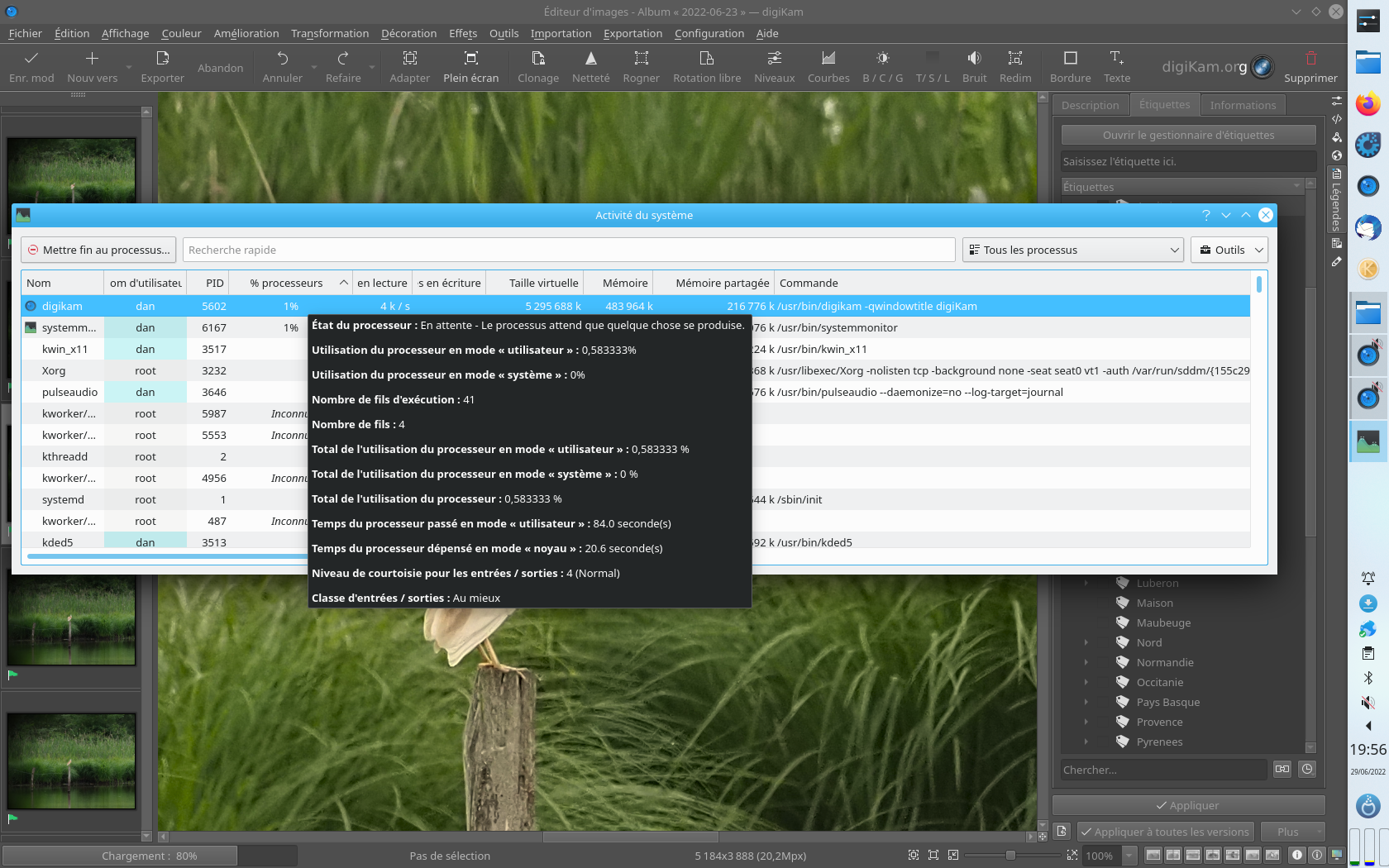Expand the Nord tag tree
Viewport: 1389px width, 868px height.
(x=1086, y=643)
